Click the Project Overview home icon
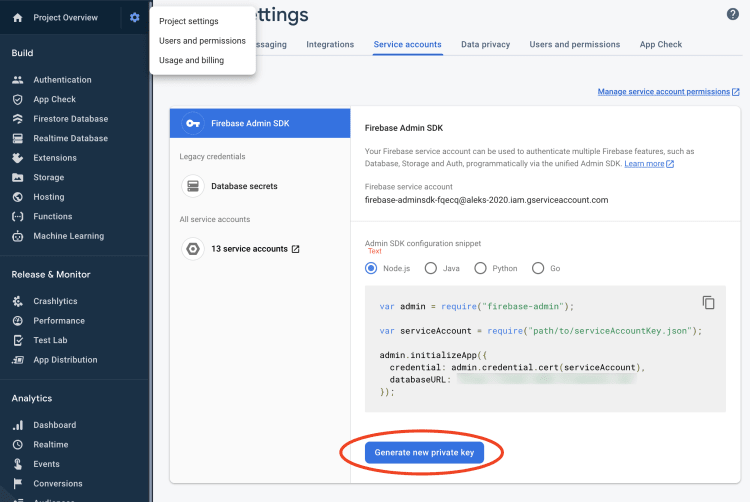Viewport: 750px width, 502px height. [18, 18]
